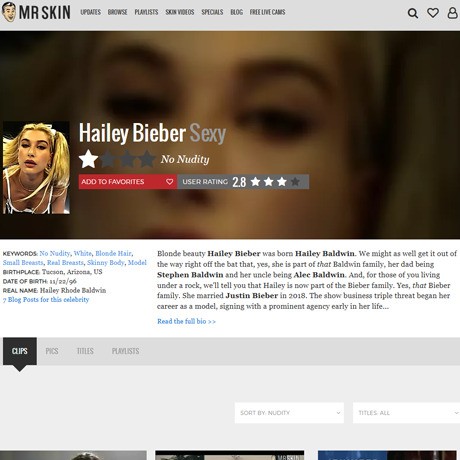Viewport: 460px width, 460px height.
Task: Open the search magnifier icon
Action: (413, 13)
